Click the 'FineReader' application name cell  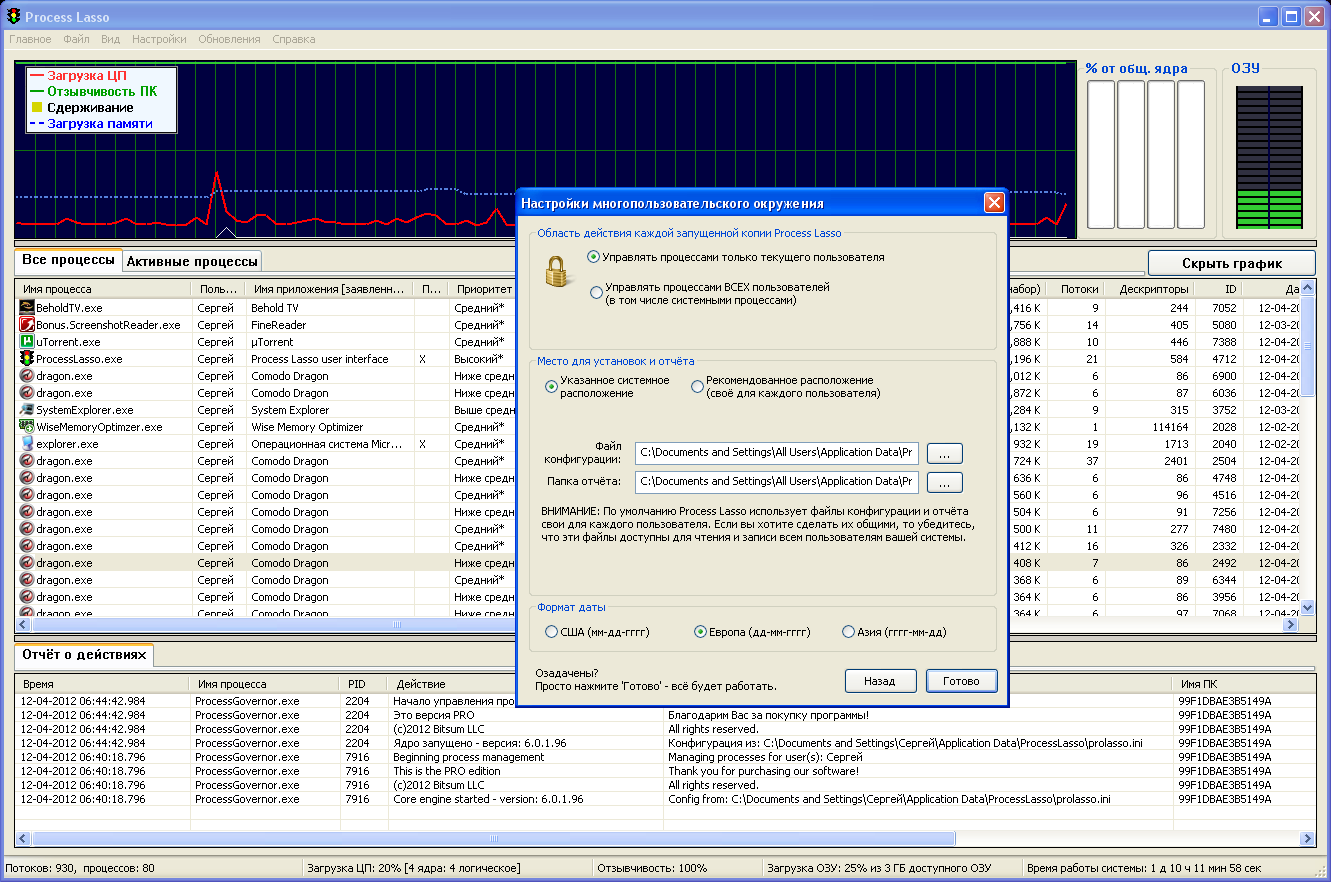(279, 325)
